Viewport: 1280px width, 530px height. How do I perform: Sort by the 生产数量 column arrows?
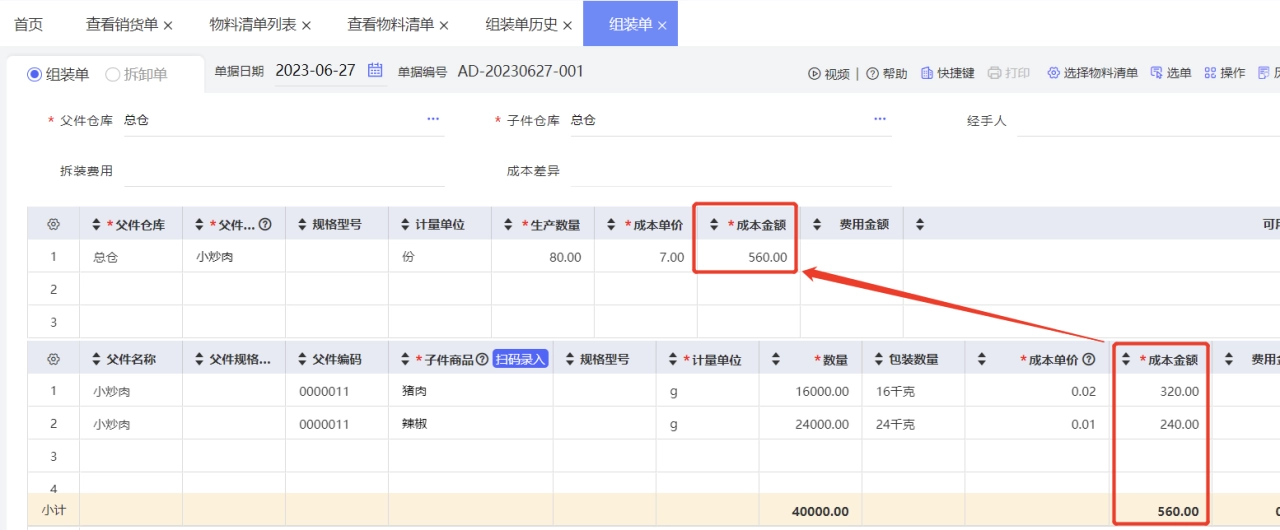coord(509,225)
